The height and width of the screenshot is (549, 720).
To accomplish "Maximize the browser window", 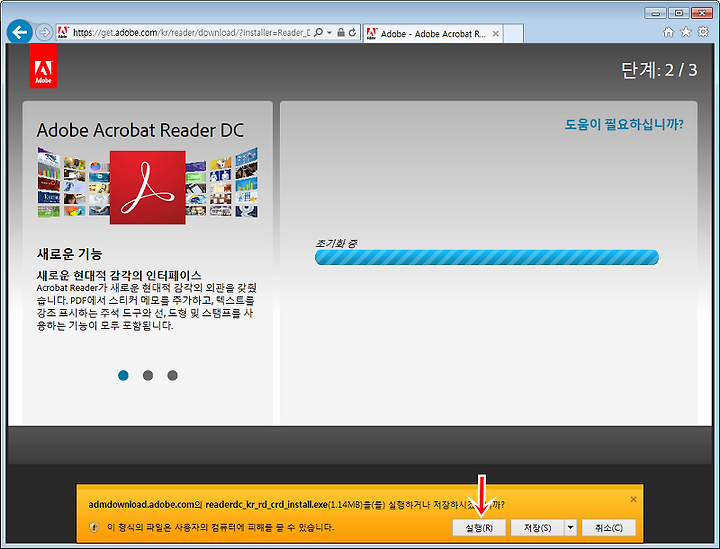I will click(678, 13).
